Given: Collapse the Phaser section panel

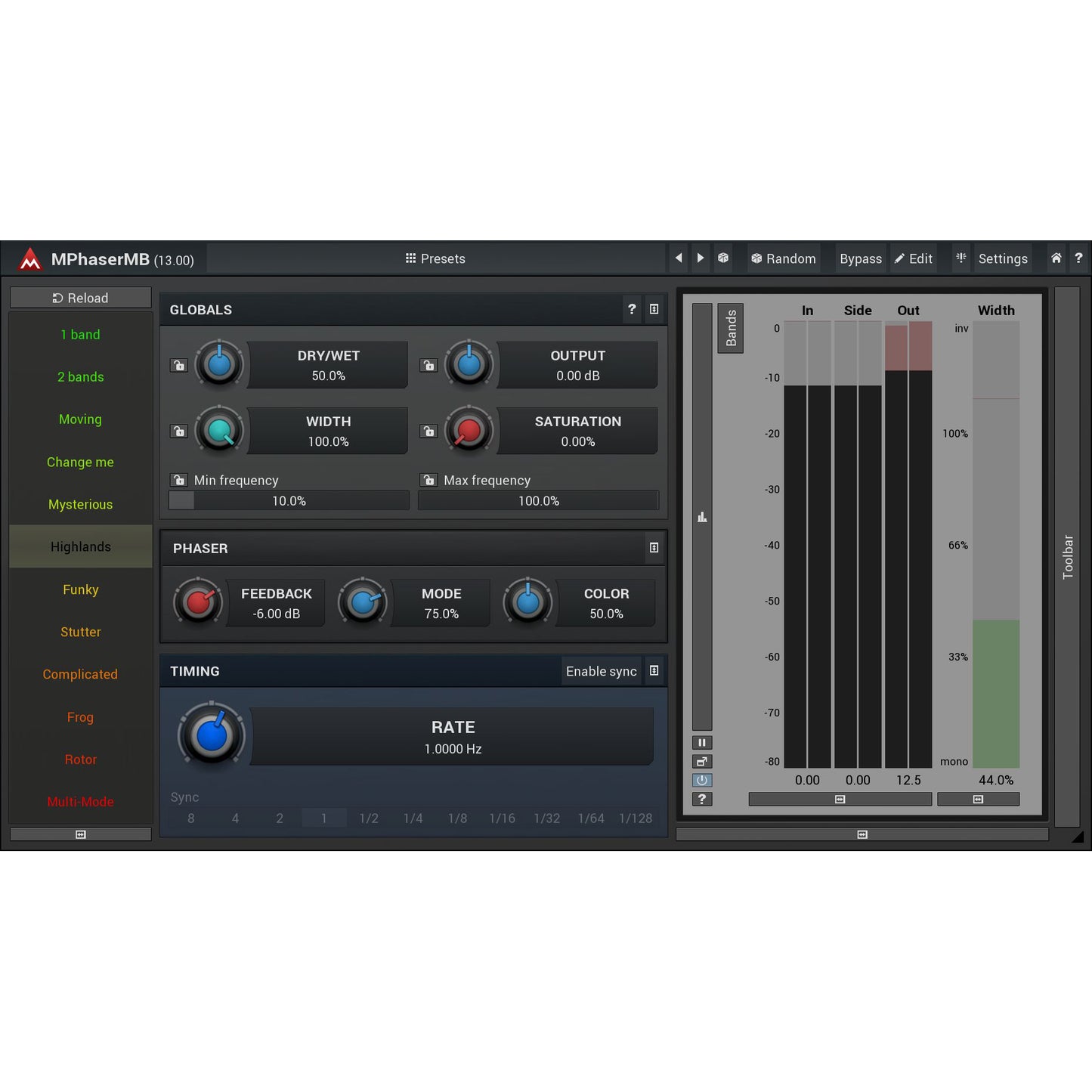Looking at the screenshot, I should coord(654,548).
